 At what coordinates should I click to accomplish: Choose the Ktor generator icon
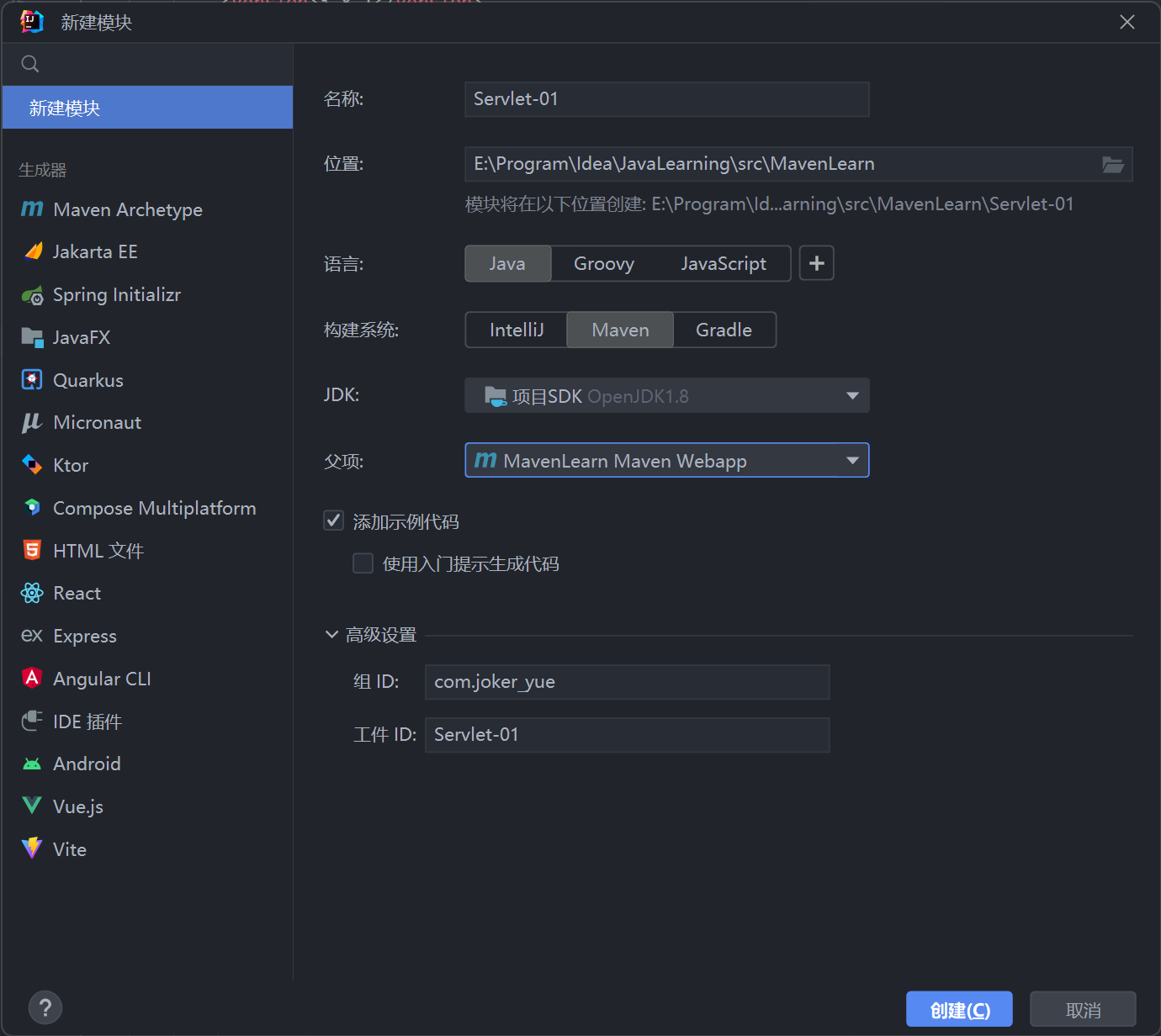point(32,465)
